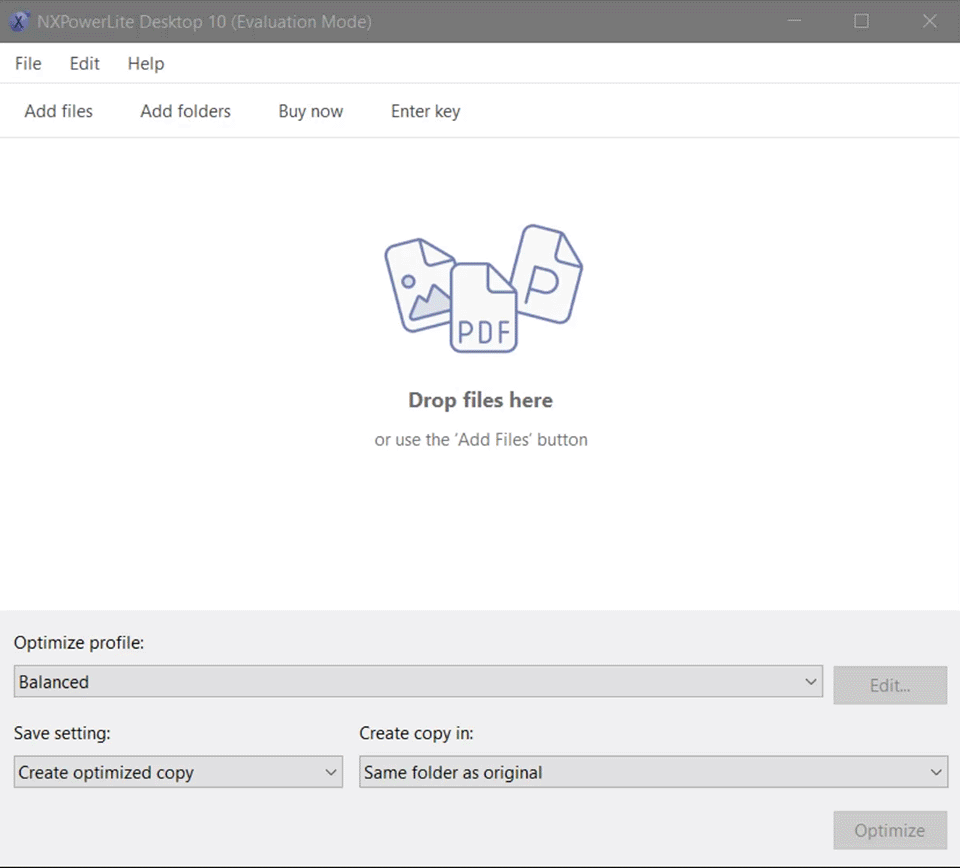This screenshot has height=868, width=960.
Task: Expand the Save setting dropdown
Action: [178, 772]
